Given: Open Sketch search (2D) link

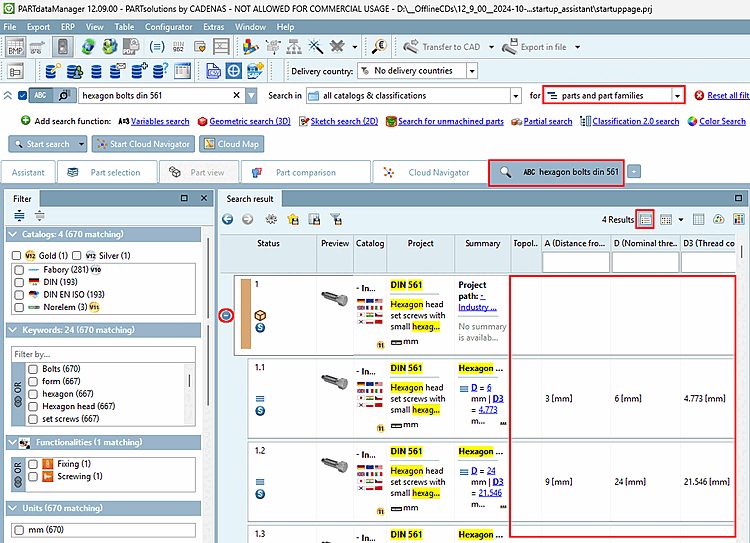Looking at the screenshot, I should (344, 122).
